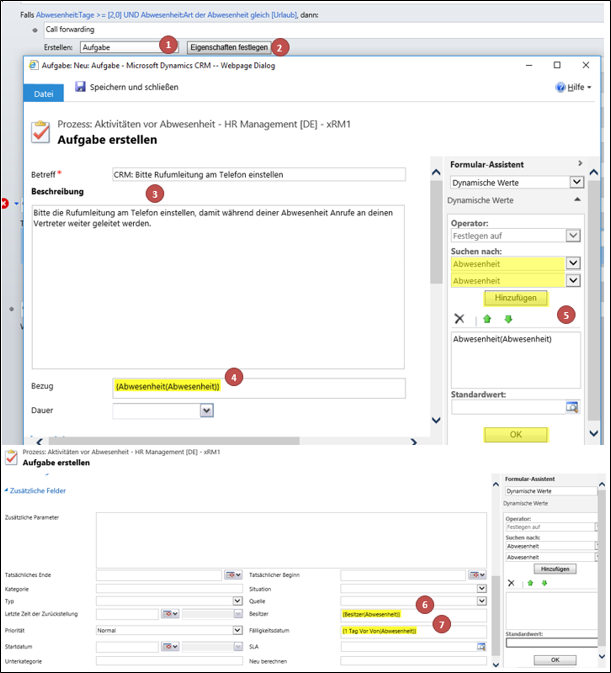611x673 pixels.
Task: Move dynamic value down with green arrow
Action: [x=508, y=318]
